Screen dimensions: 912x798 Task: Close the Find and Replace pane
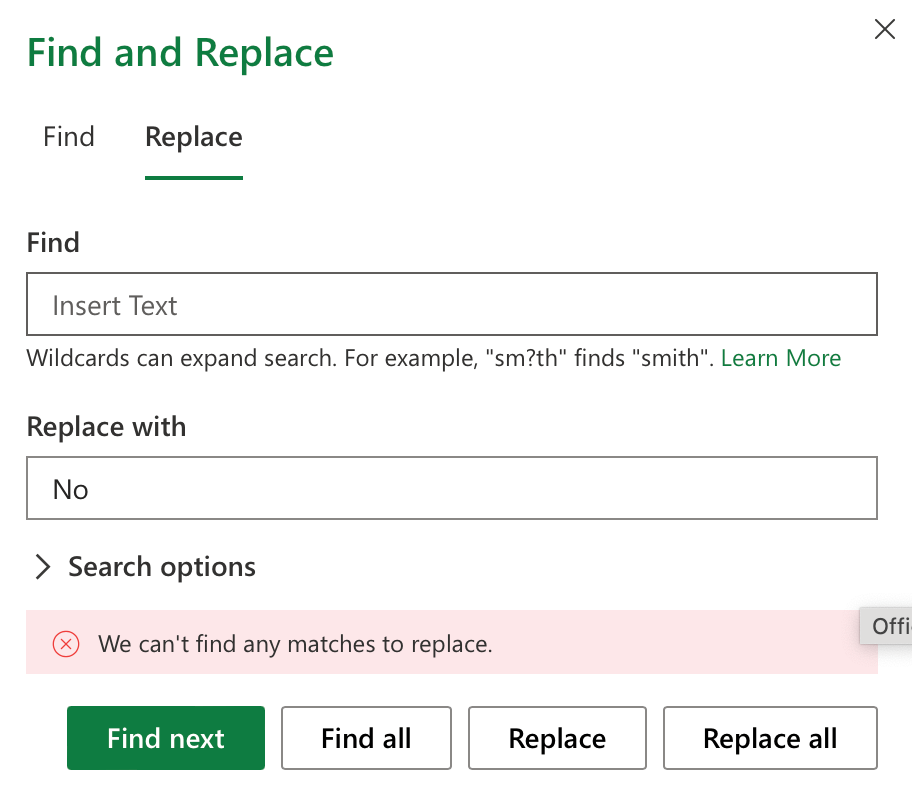click(x=885, y=30)
